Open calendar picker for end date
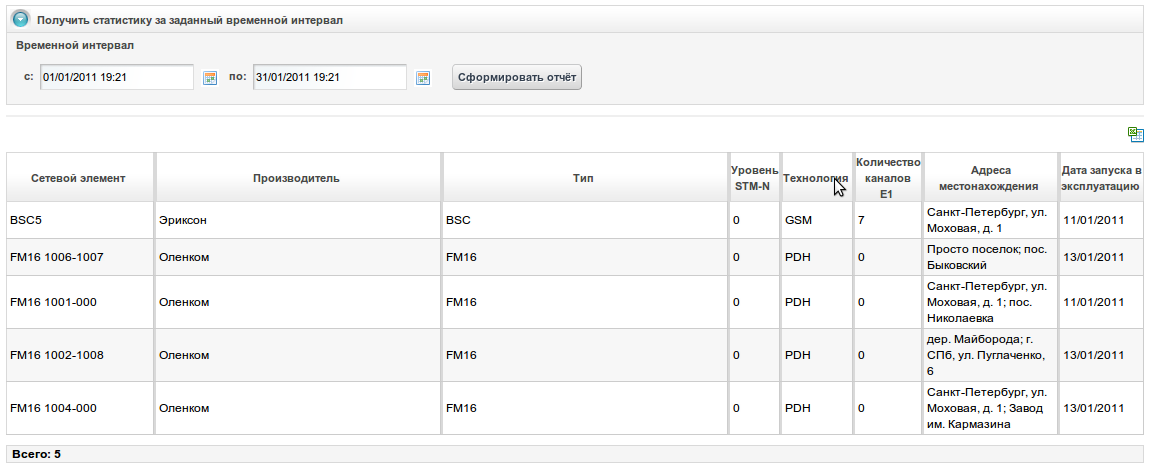Viewport: 1153px width, 468px height. 423,78
